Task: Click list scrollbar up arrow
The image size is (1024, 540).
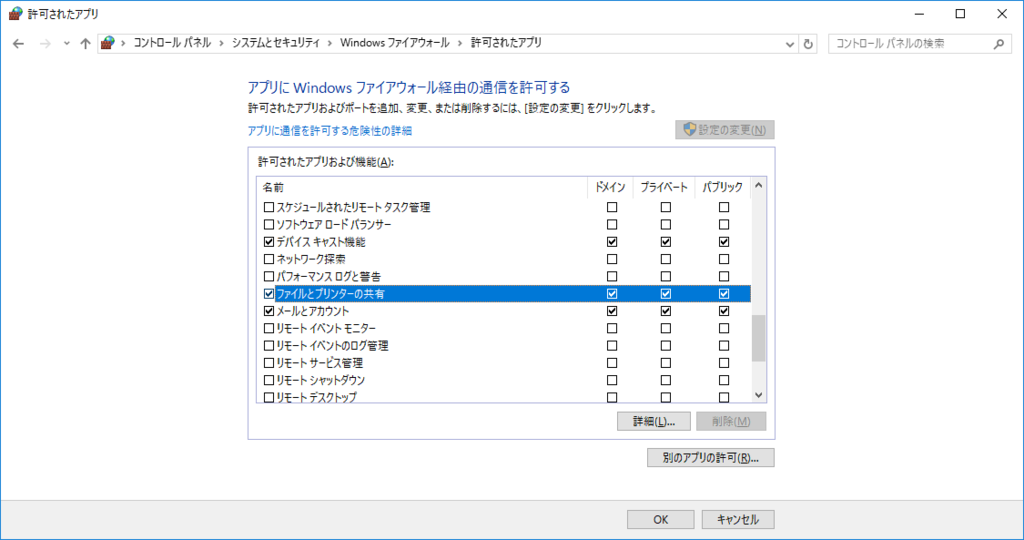Action: (758, 185)
